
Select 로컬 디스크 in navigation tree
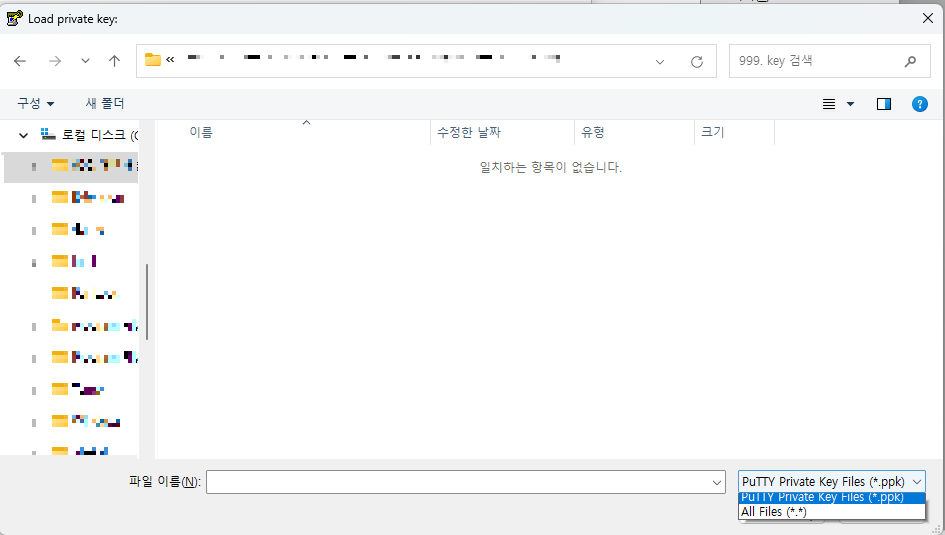(89, 134)
